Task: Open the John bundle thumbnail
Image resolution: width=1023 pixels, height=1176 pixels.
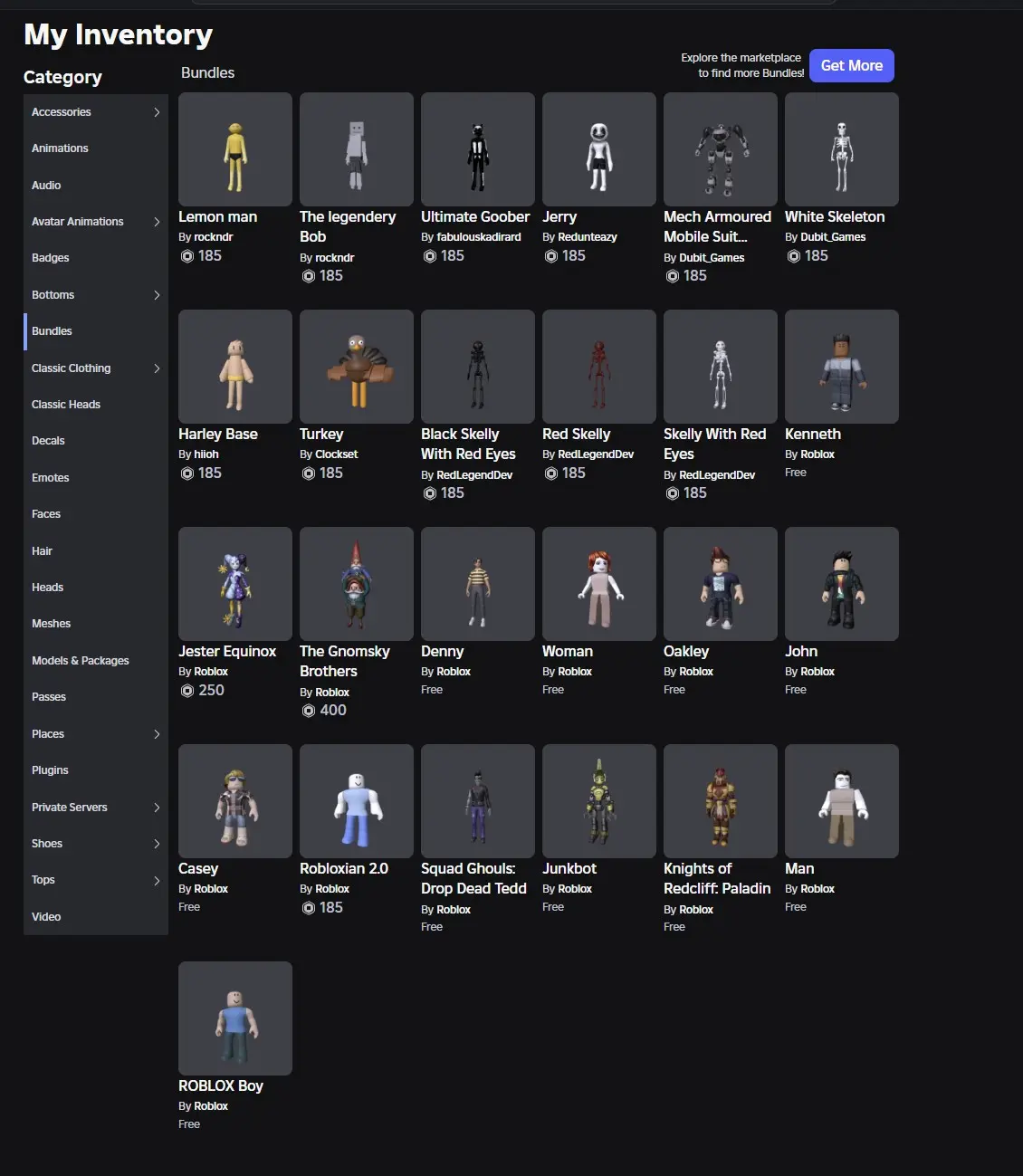Action: click(x=842, y=584)
